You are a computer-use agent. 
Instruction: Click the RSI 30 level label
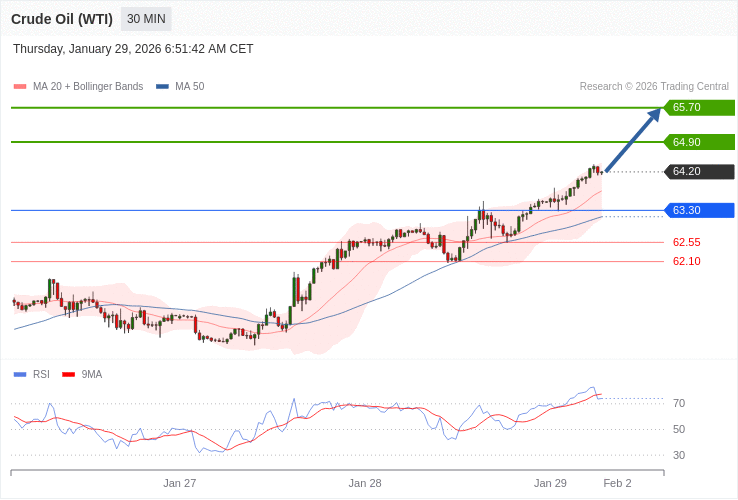tap(679, 455)
